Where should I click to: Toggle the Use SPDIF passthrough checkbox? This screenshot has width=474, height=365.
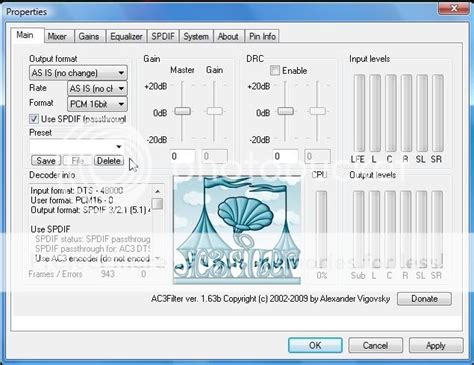pyautogui.click(x=34, y=119)
